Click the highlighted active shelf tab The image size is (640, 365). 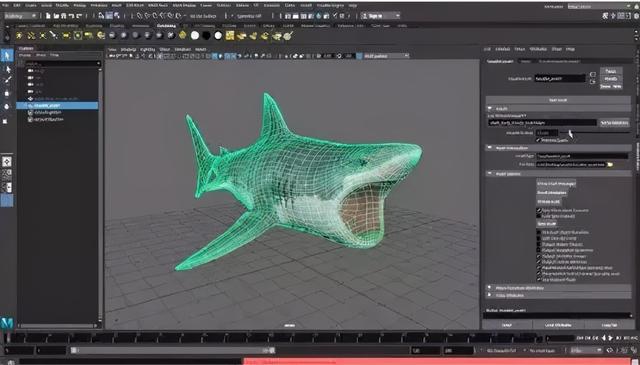(x=166, y=26)
